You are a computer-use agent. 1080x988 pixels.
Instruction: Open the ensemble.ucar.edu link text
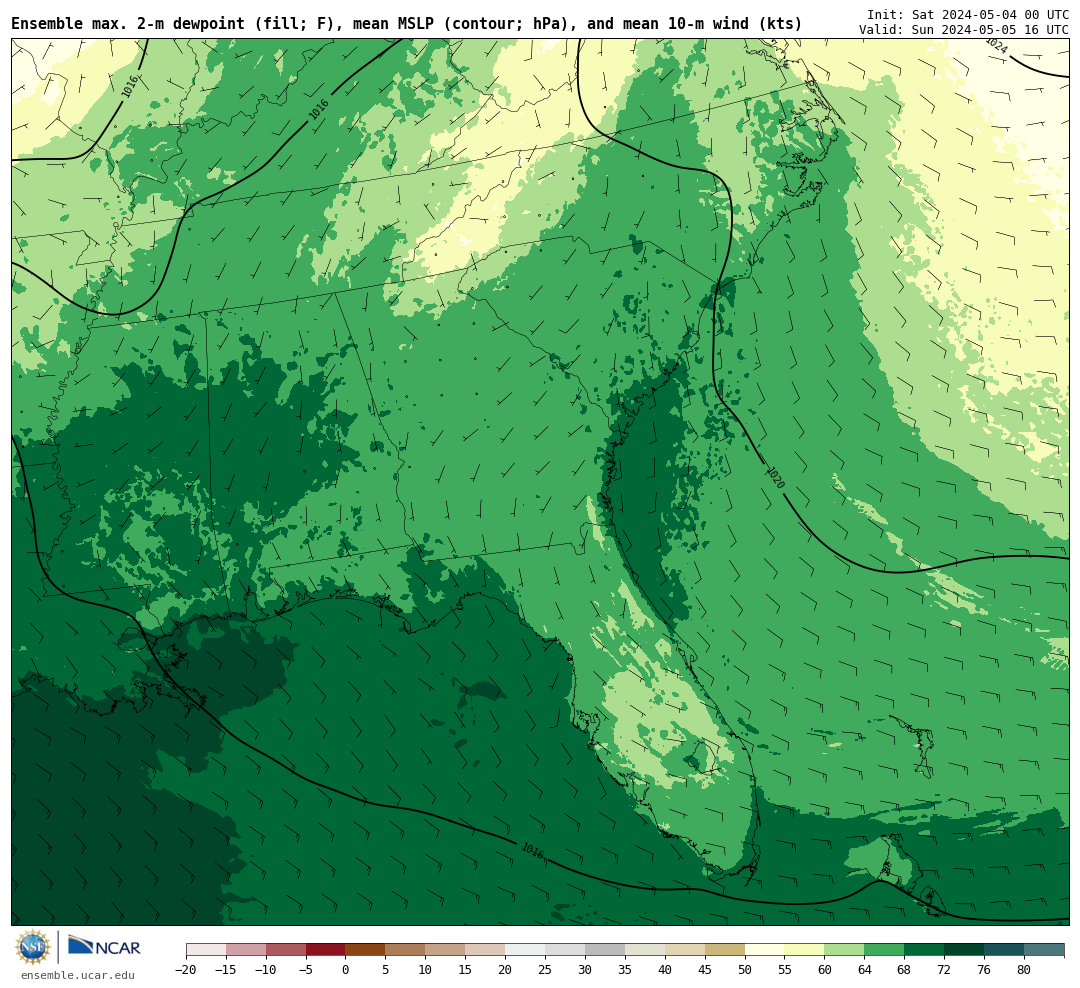pos(78,975)
